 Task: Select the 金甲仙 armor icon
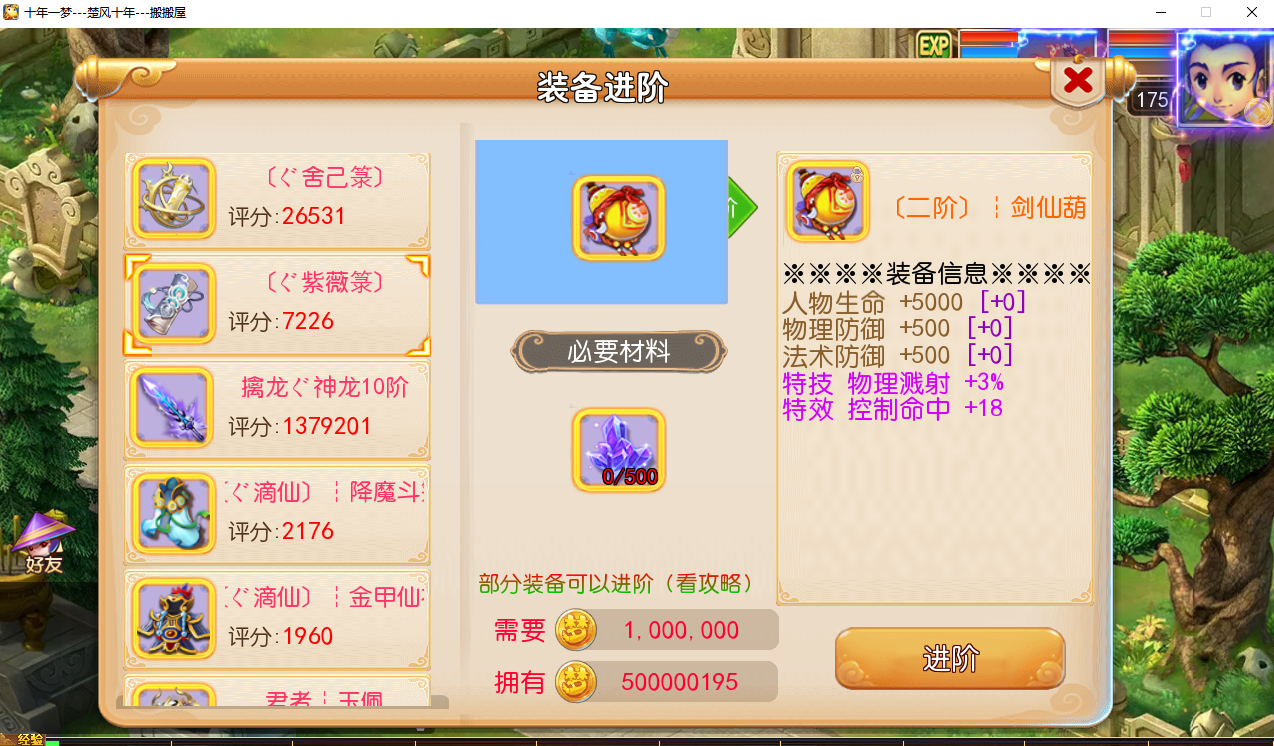(175, 618)
